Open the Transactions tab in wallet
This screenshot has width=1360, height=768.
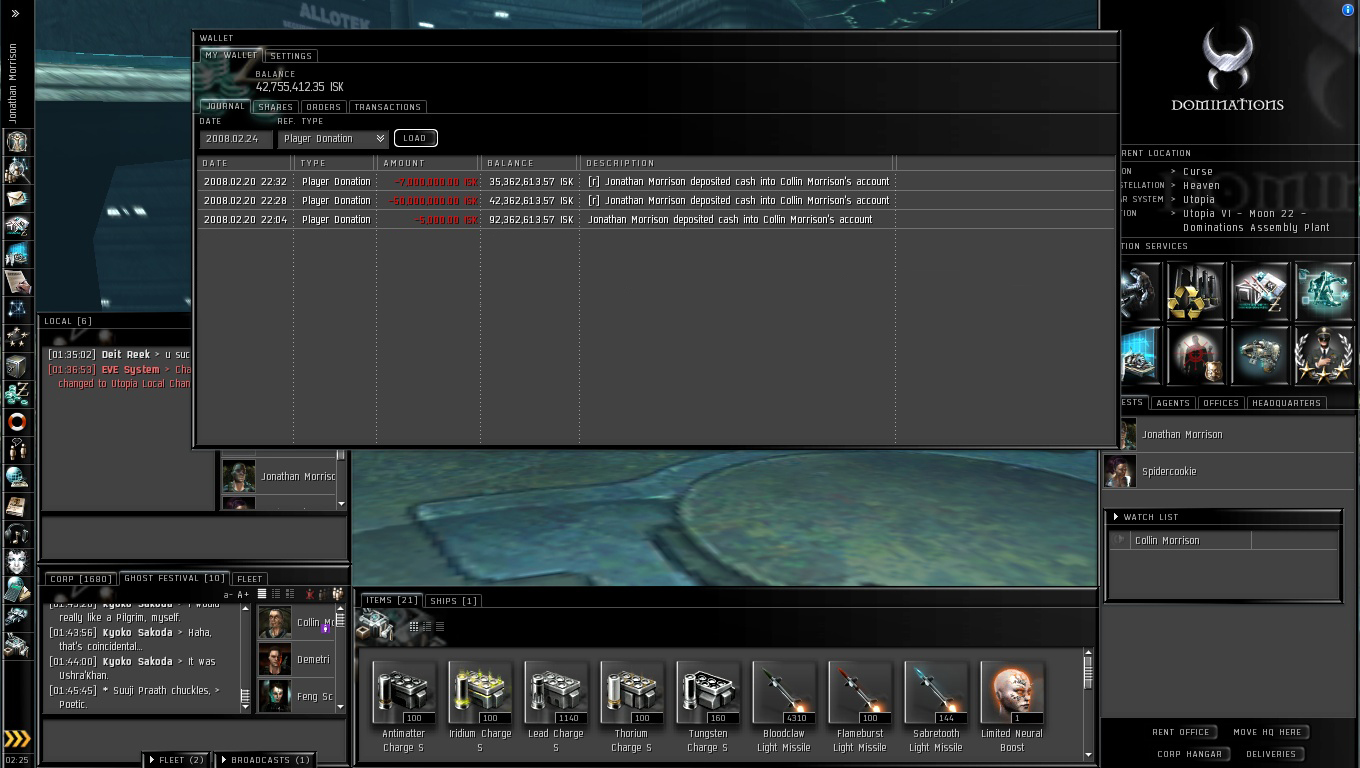(387, 107)
